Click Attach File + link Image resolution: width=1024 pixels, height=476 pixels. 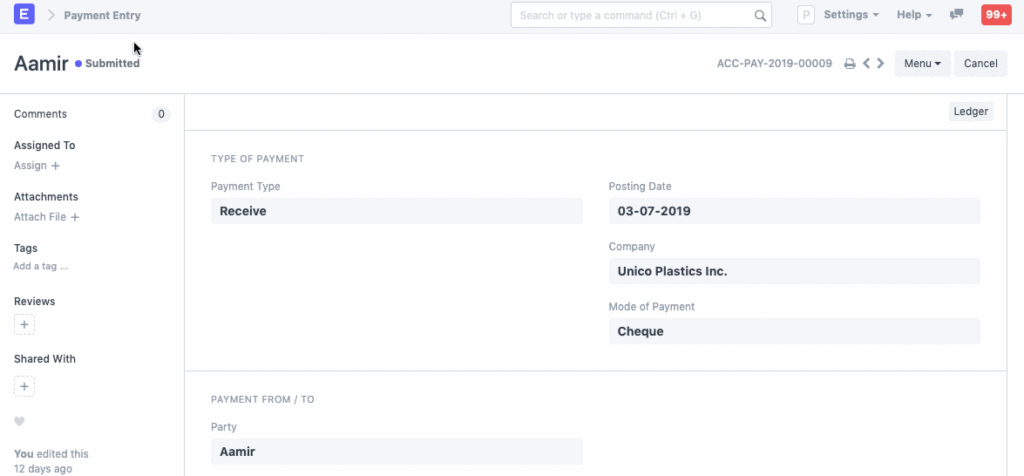47,217
